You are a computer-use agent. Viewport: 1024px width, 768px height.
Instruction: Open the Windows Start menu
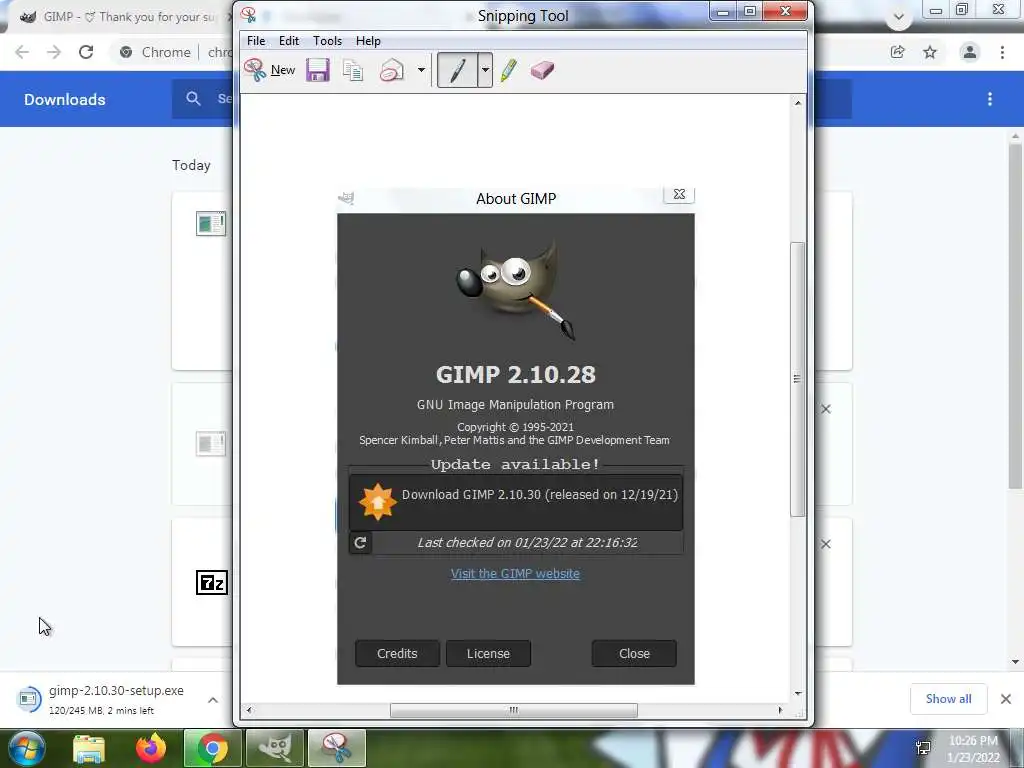(x=27, y=748)
